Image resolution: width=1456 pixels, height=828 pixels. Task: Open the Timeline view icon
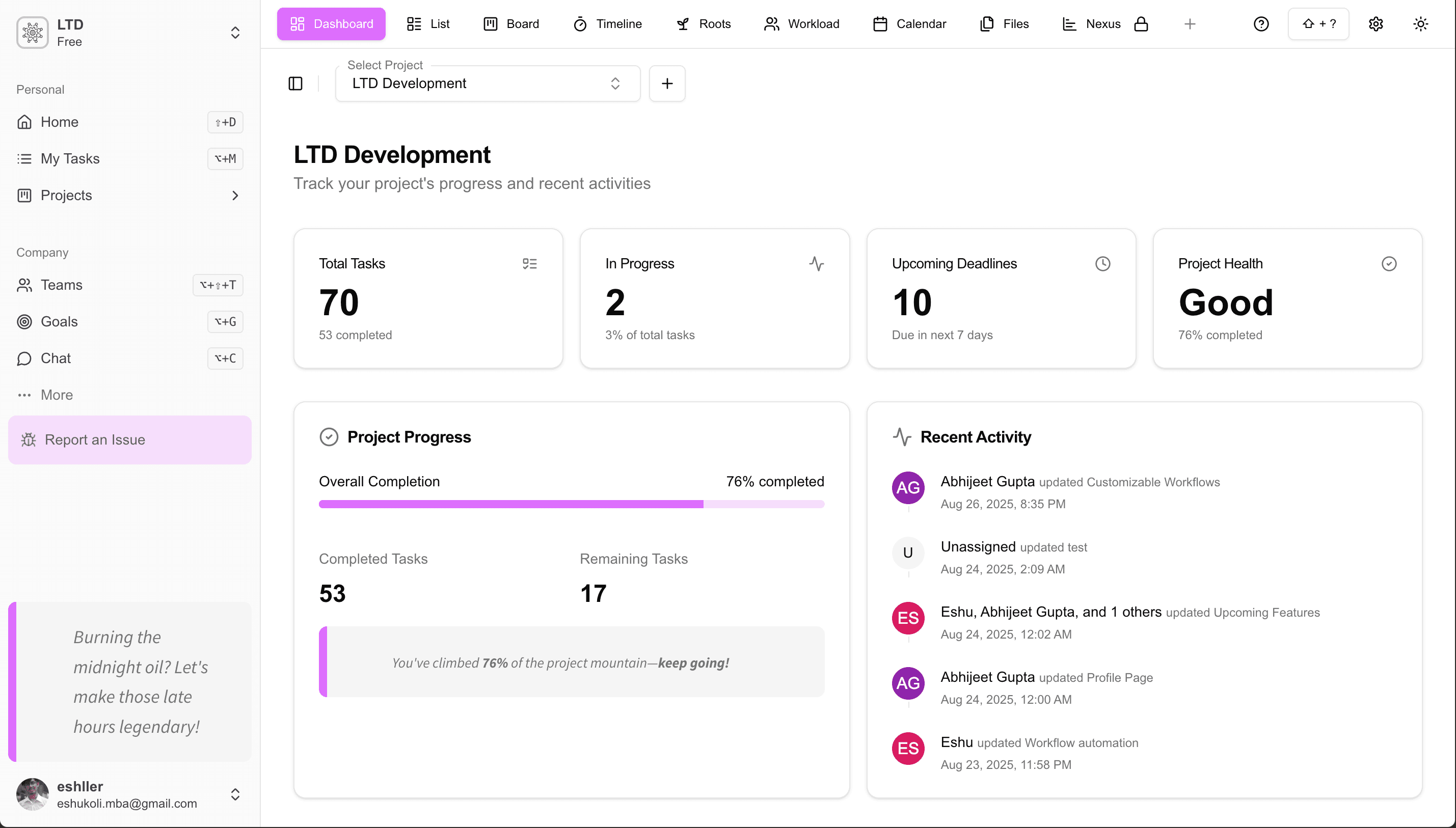click(580, 24)
